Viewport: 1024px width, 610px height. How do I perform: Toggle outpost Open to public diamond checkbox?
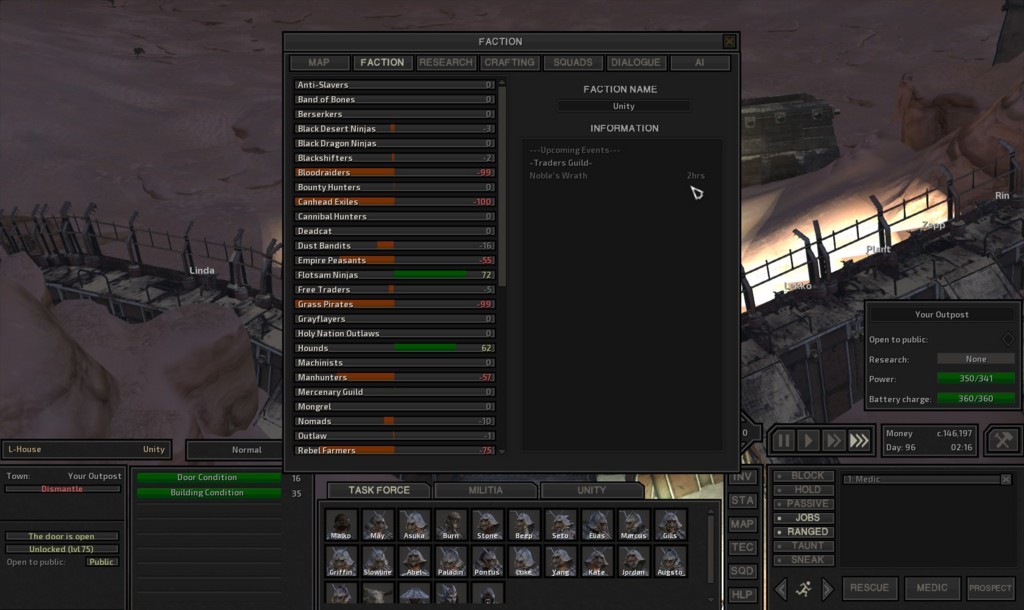(x=1008, y=339)
